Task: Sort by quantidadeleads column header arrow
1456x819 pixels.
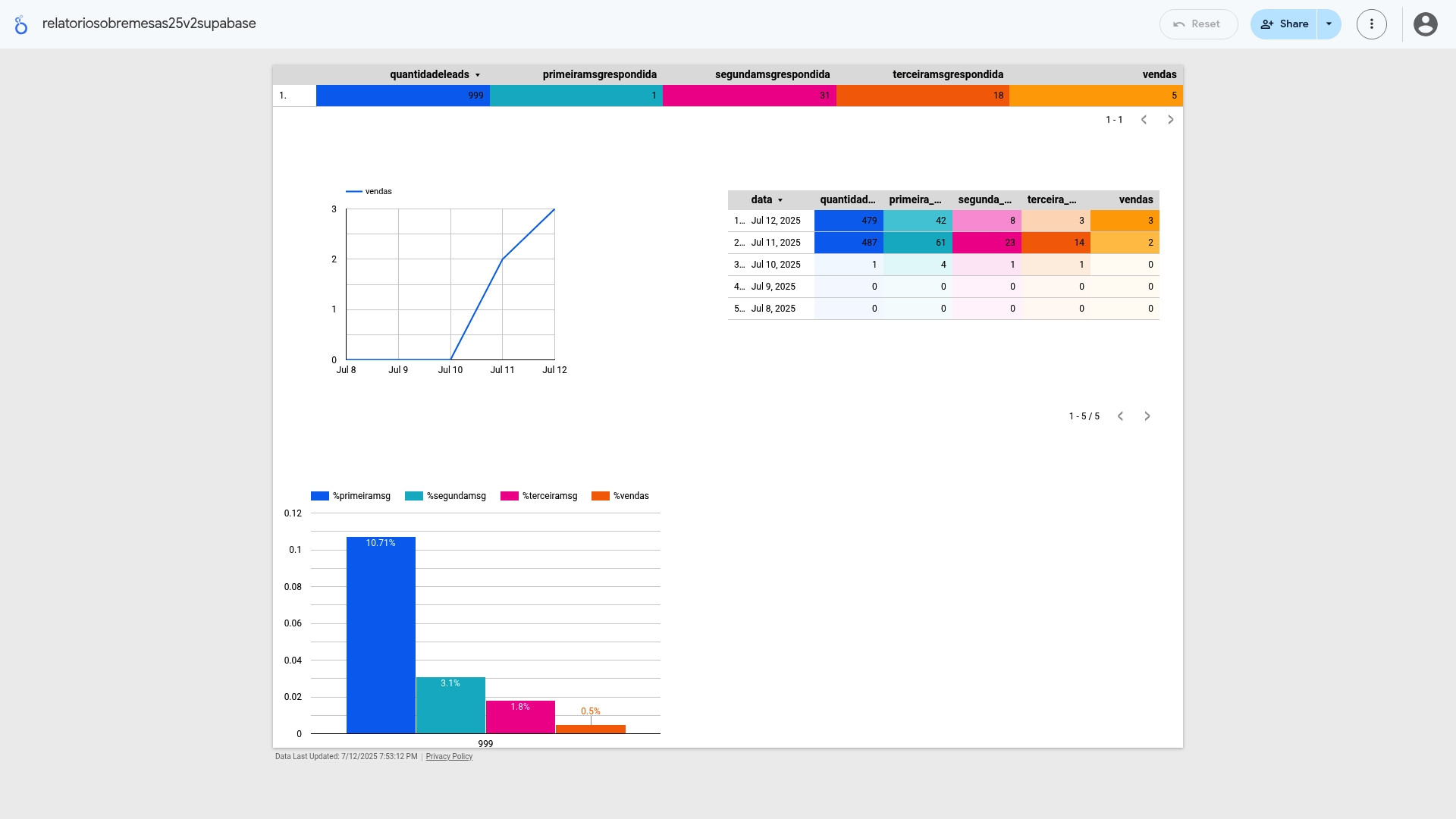Action: pyautogui.click(x=477, y=75)
